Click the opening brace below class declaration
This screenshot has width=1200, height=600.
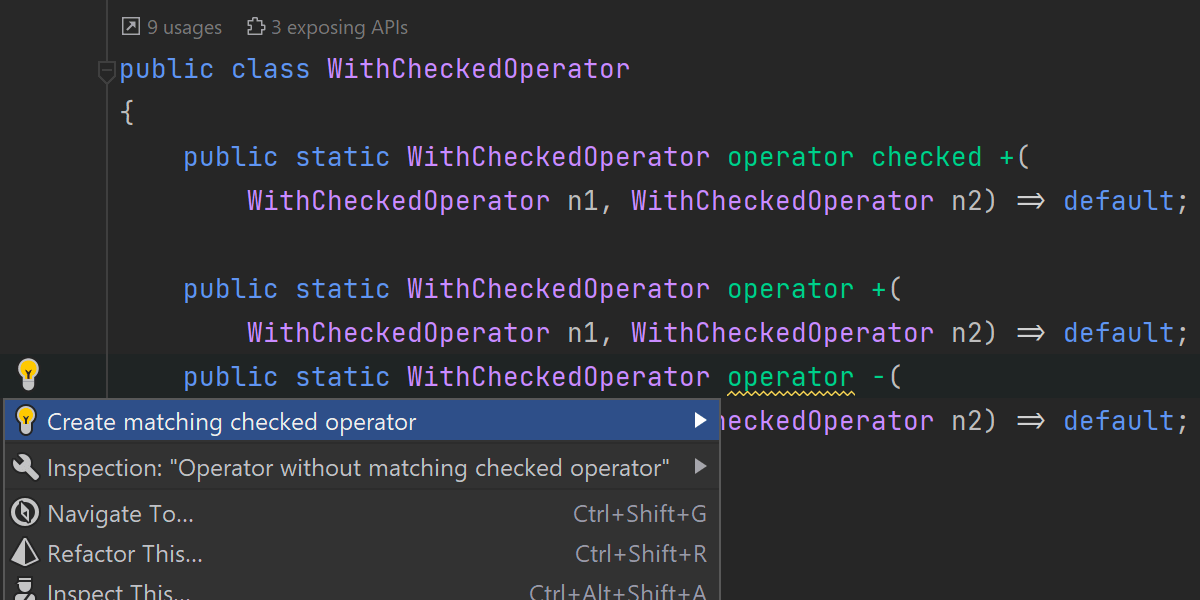127,113
